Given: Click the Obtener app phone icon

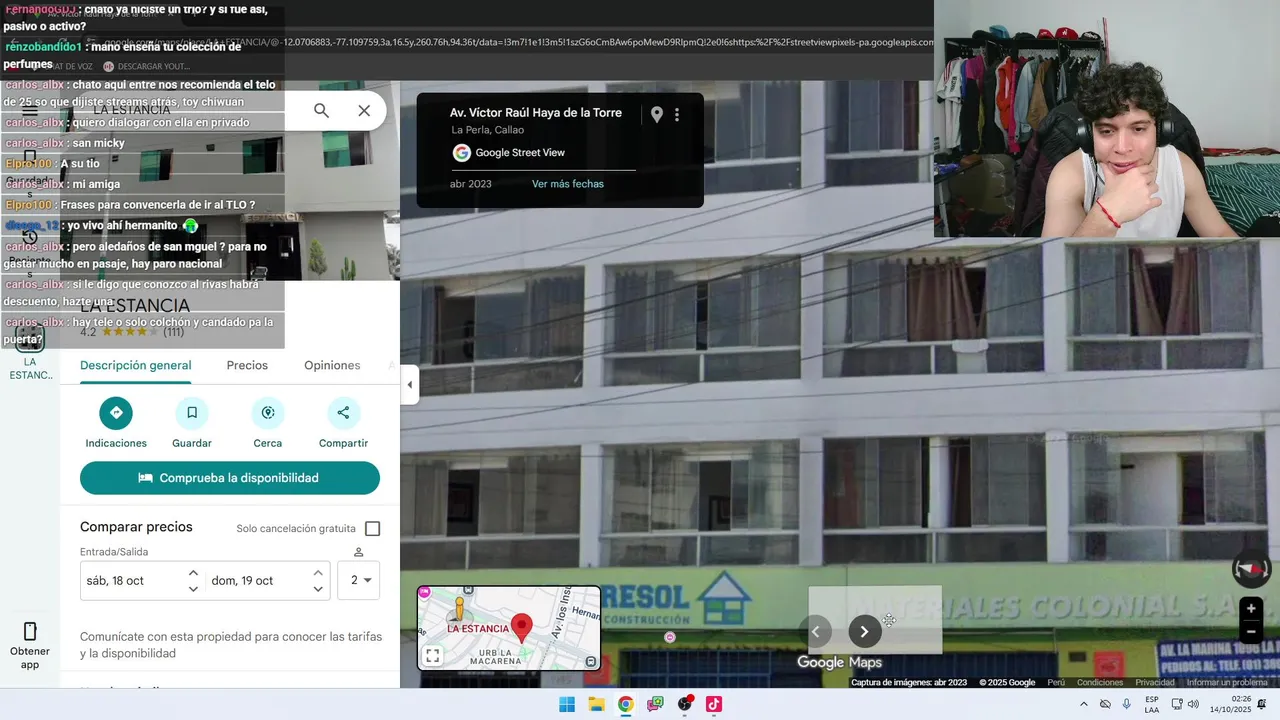Looking at the screenshot, I should pos(30,631).
